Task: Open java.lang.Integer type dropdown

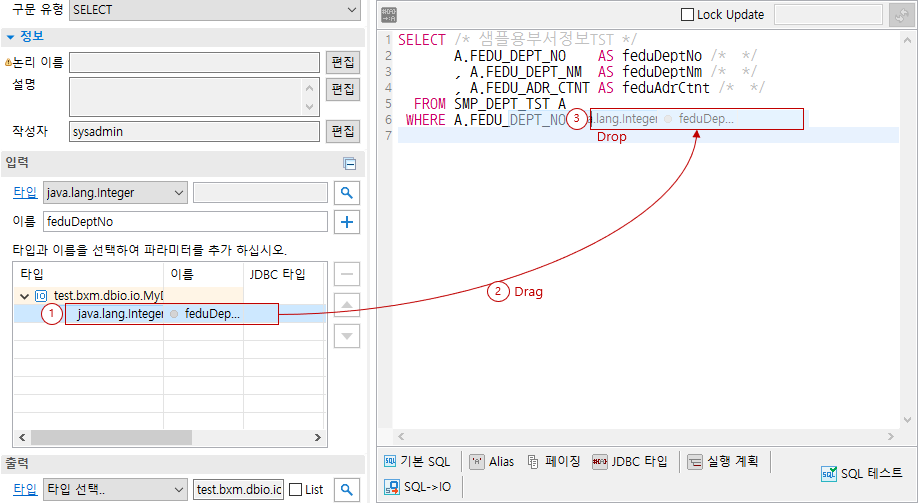Action: 115,193
